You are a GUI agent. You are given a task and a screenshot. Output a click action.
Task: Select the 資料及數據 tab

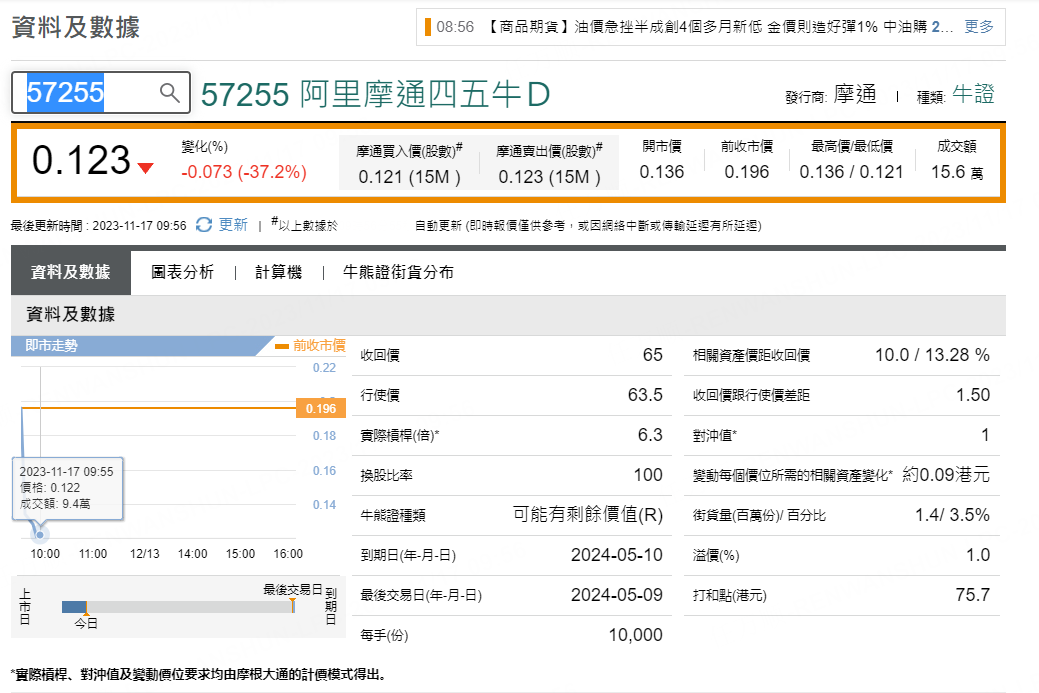71,272
